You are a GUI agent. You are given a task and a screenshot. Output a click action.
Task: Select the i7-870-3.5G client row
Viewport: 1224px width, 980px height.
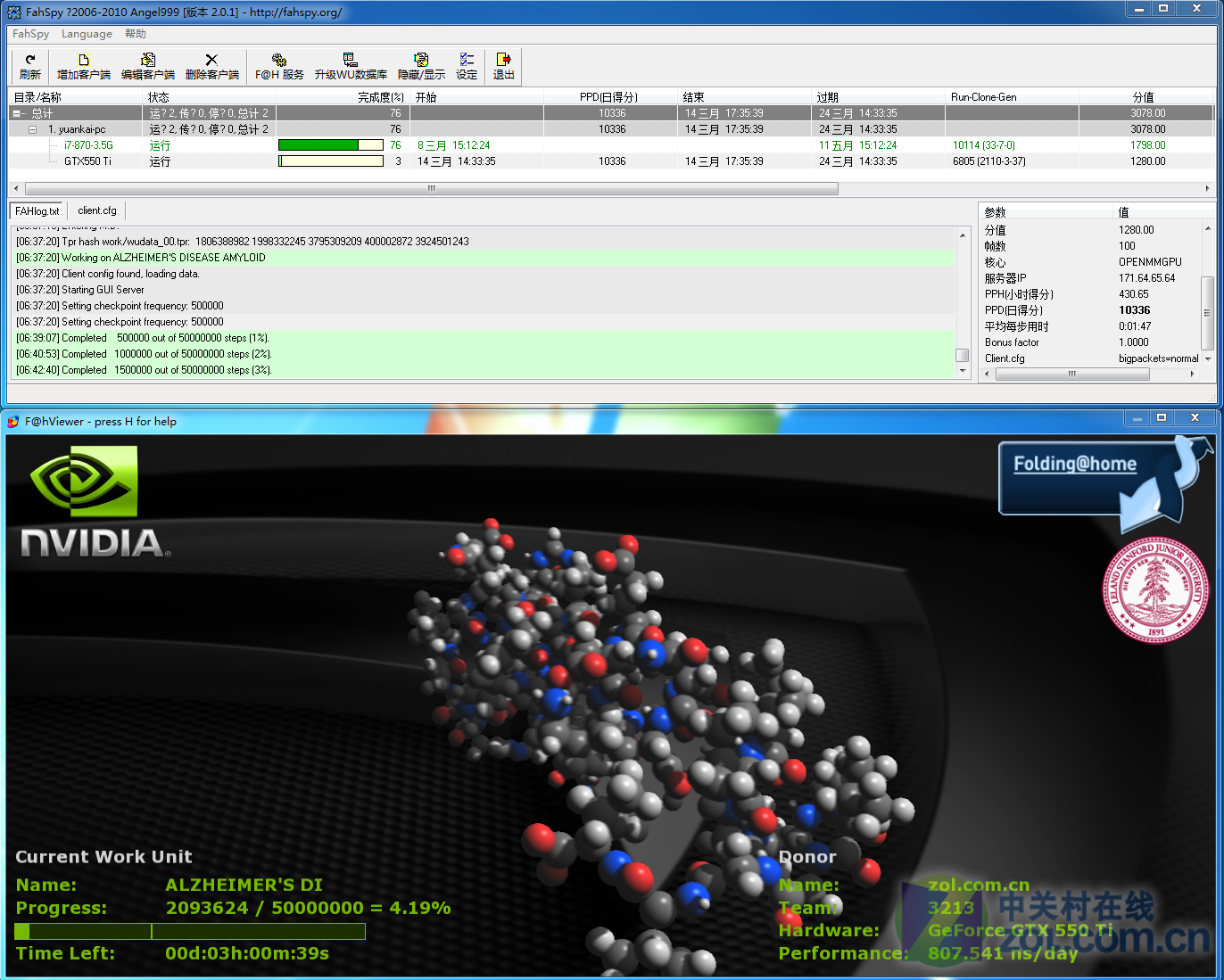coord(611,145)
